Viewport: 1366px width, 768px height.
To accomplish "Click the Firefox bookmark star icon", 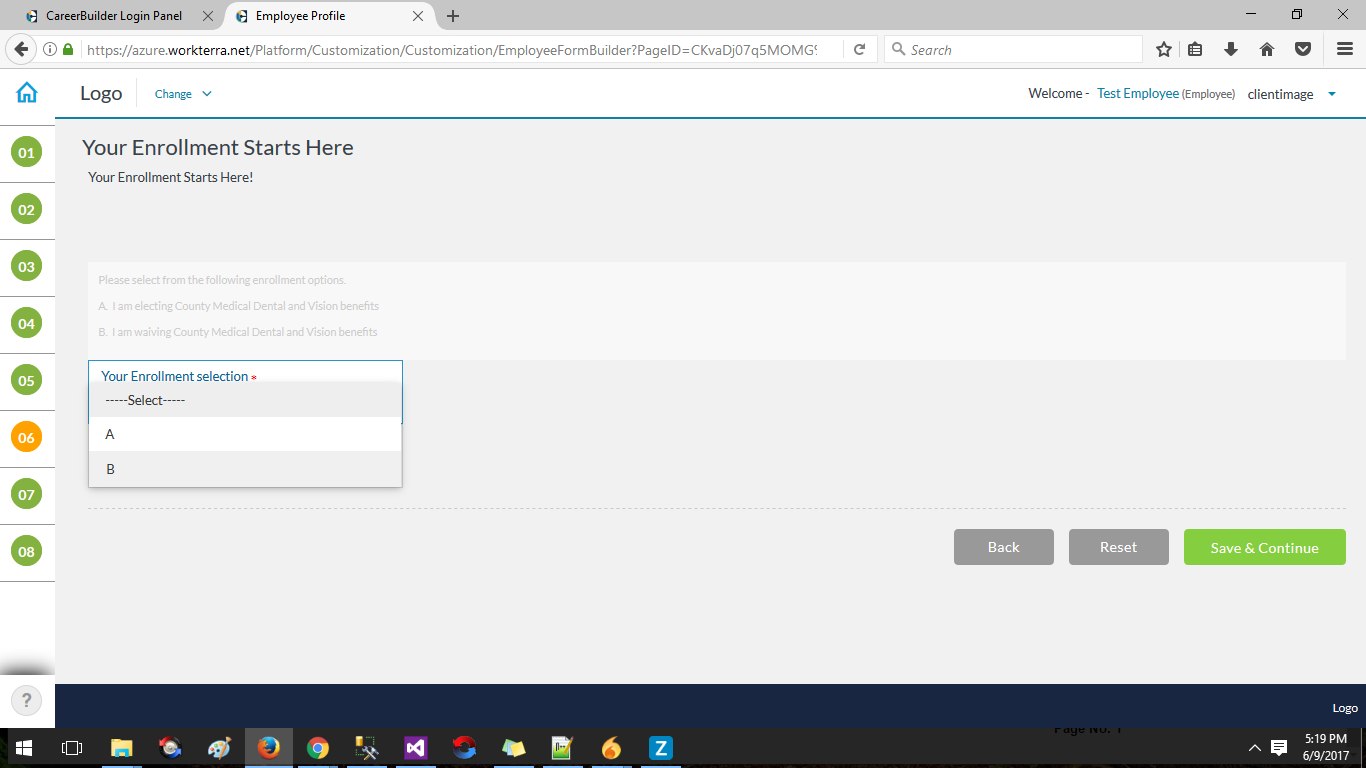I will 1163,49.
